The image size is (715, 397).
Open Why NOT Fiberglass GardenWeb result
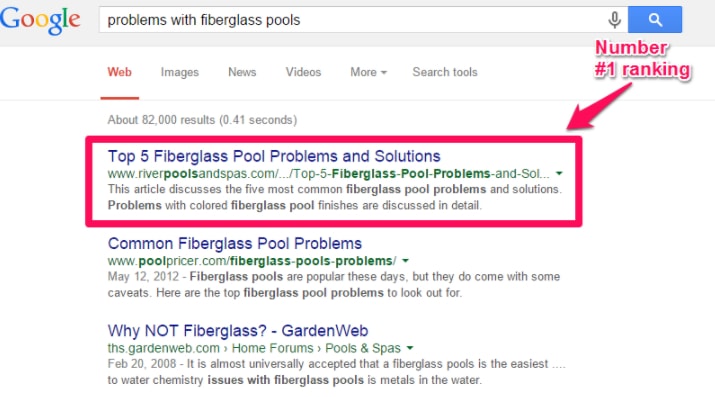[x=238, y=330]
